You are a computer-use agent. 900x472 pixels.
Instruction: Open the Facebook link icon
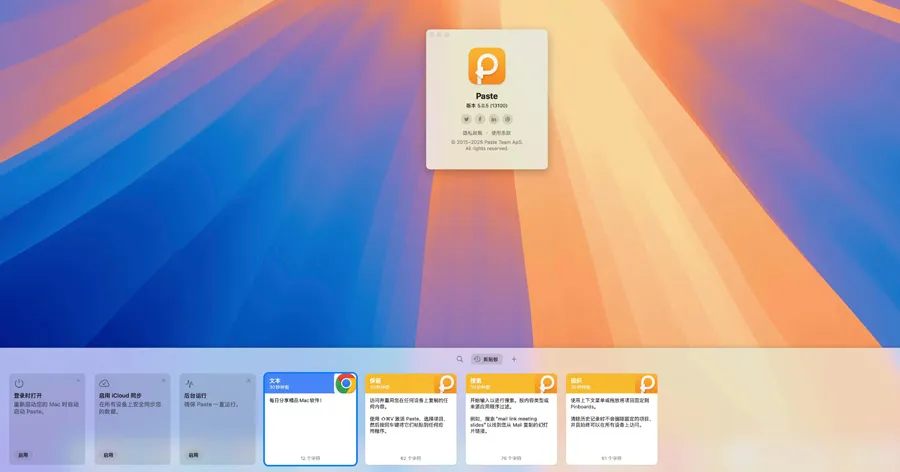(x=480, y=119)
